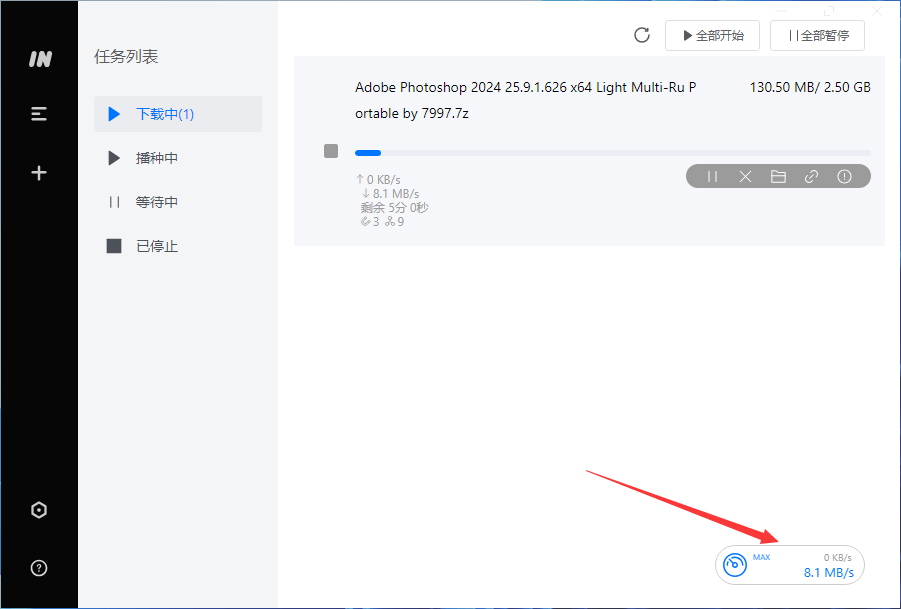The height and width of the screenshot is (609, 901).
Task: Open help via the question mark icon
Action: pyautogui.click(x=38, y=568)
